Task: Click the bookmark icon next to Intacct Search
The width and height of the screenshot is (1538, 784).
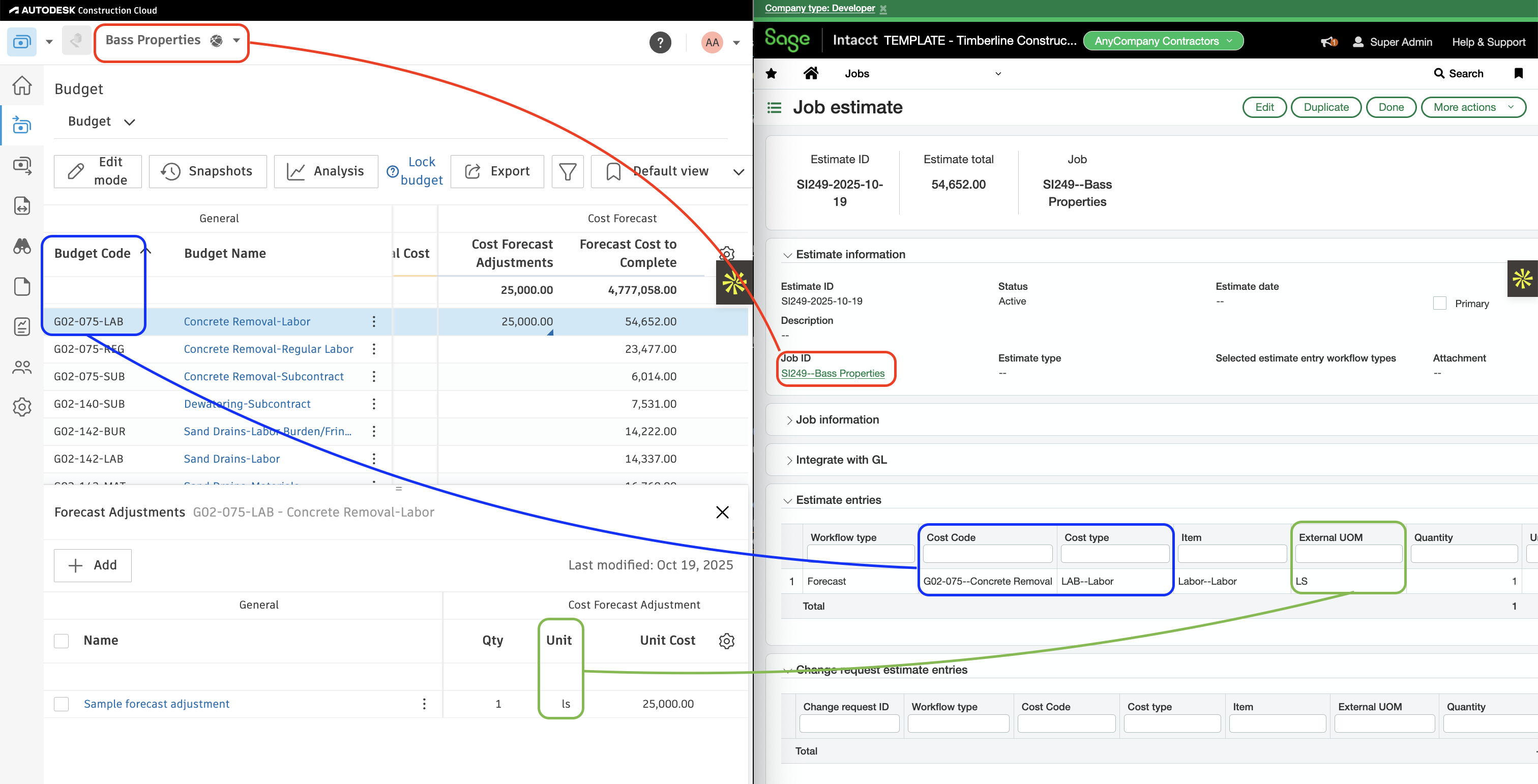Action: coord(1520,73)
